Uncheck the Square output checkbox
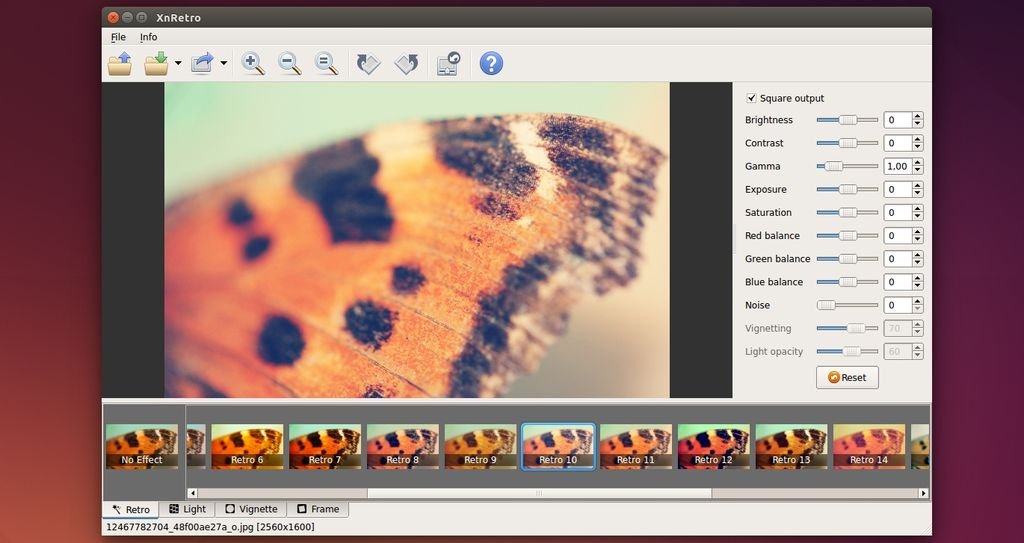This screenshot has width=1024, height=543. pos(752,98)
